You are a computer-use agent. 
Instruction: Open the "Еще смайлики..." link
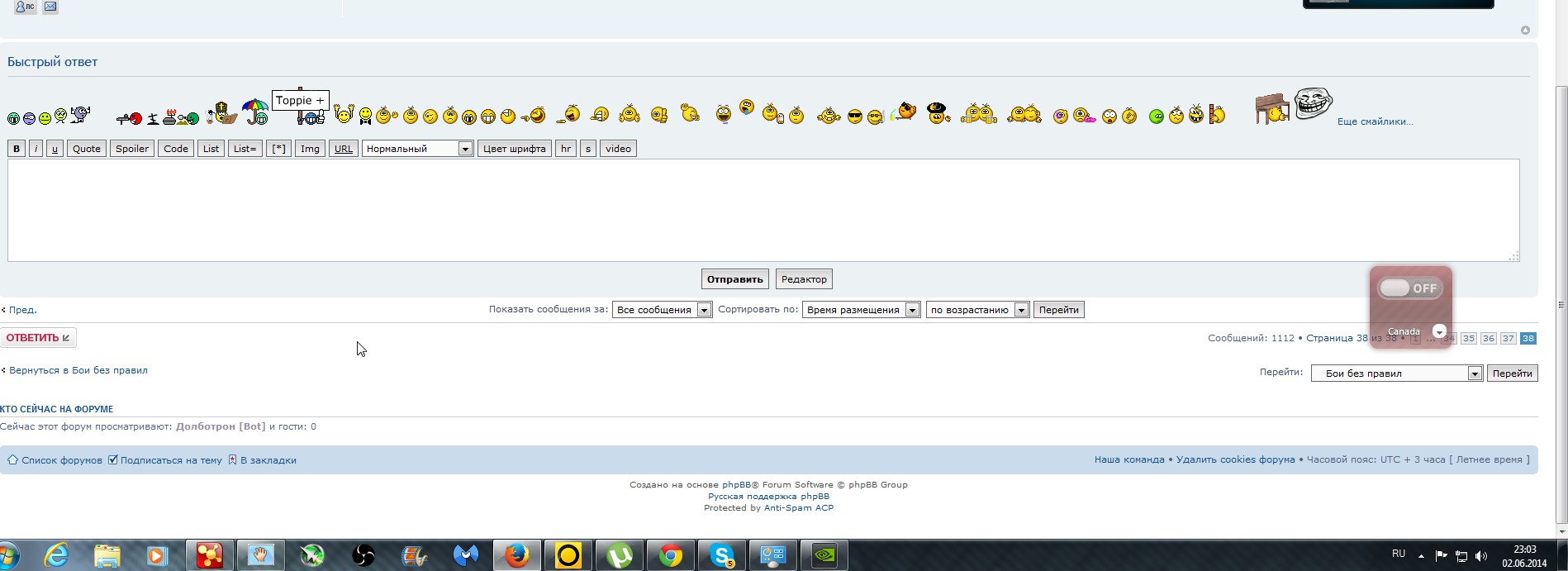(1375, 121)
